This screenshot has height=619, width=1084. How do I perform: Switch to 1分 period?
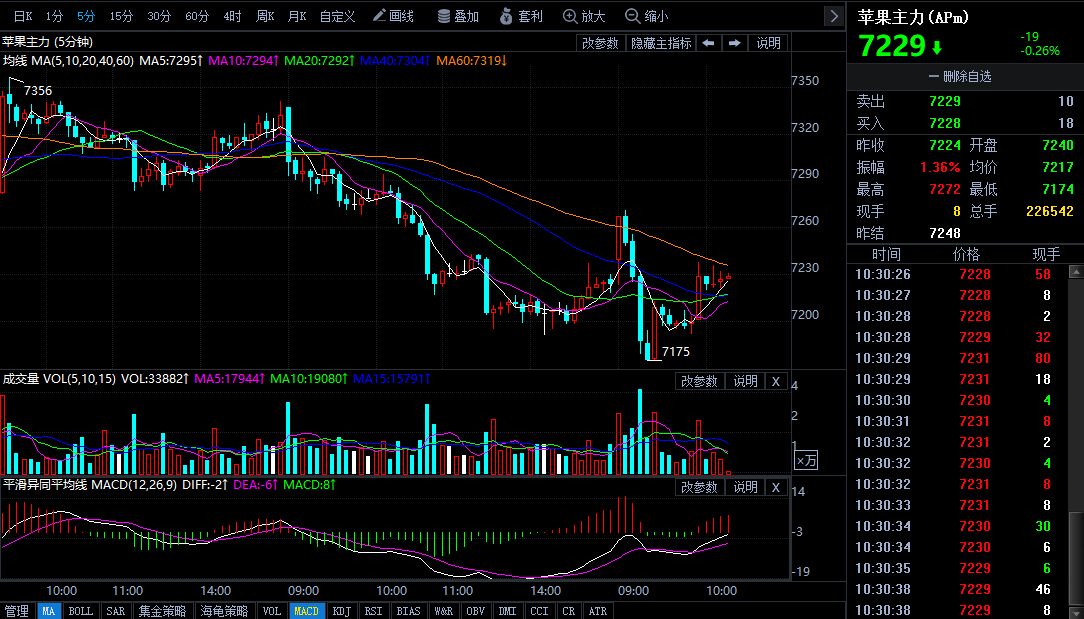coord(54,16)
